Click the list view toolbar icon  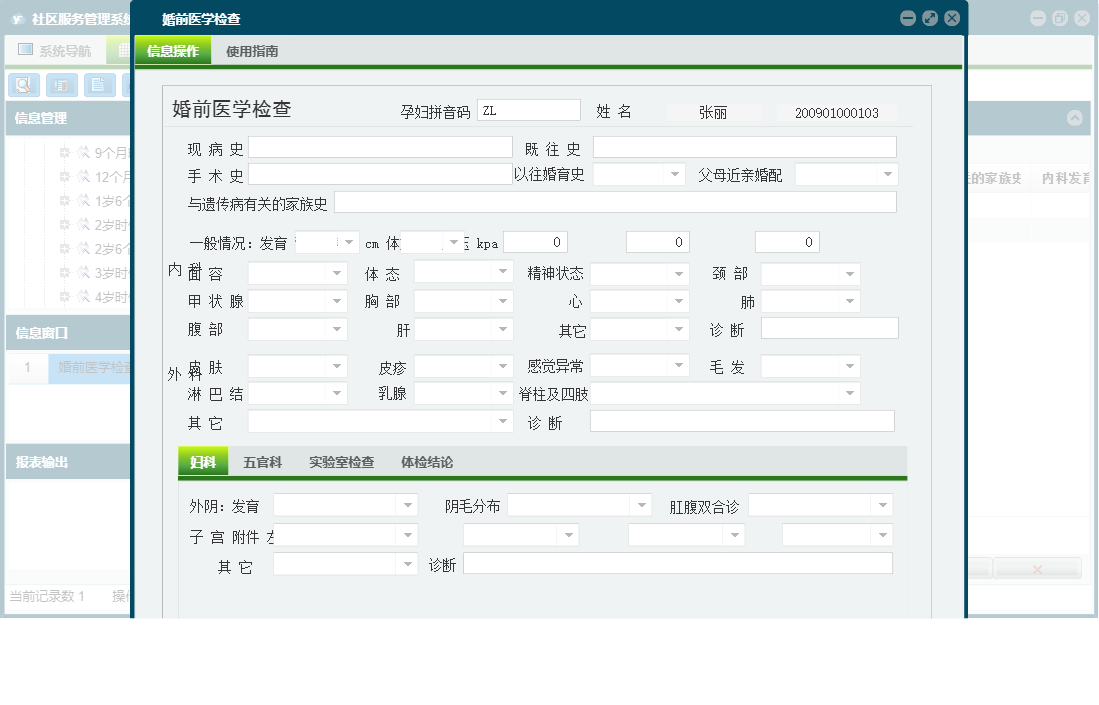[62, 85]
